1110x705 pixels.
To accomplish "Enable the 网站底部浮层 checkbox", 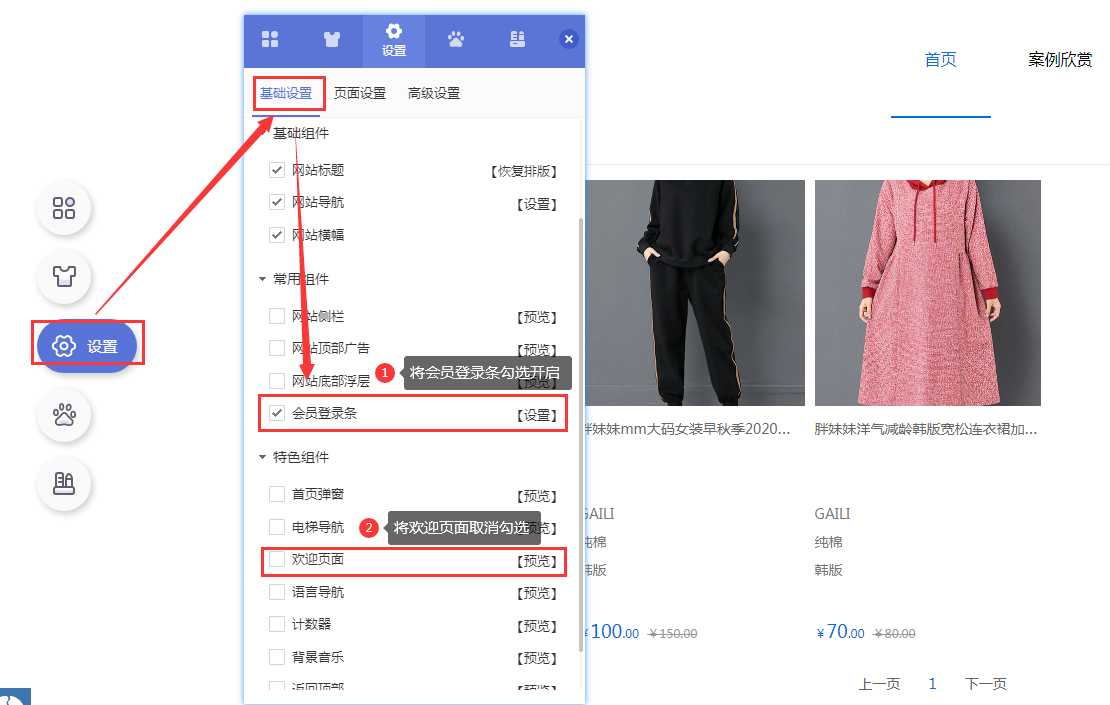I will click(277, 381).
